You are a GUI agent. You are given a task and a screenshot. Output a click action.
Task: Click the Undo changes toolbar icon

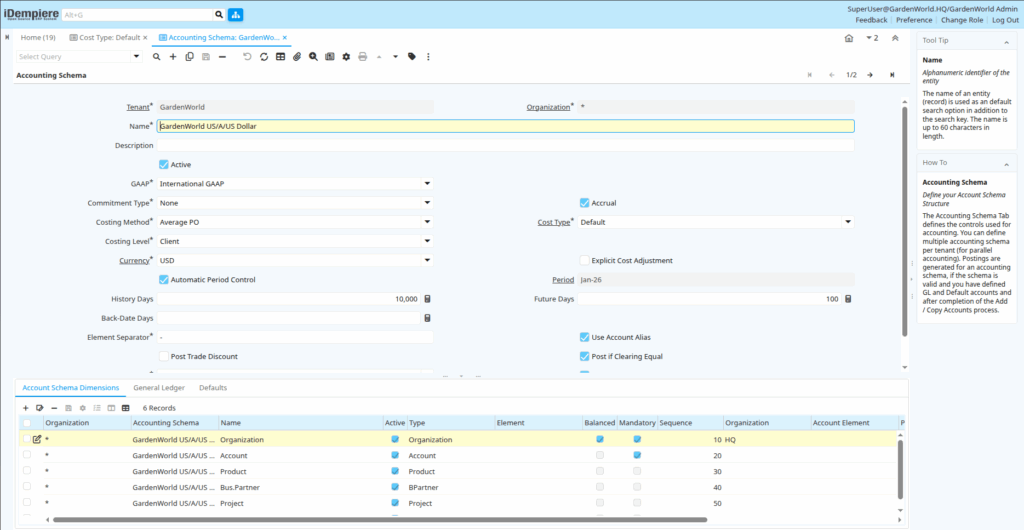tap(248, 57)
